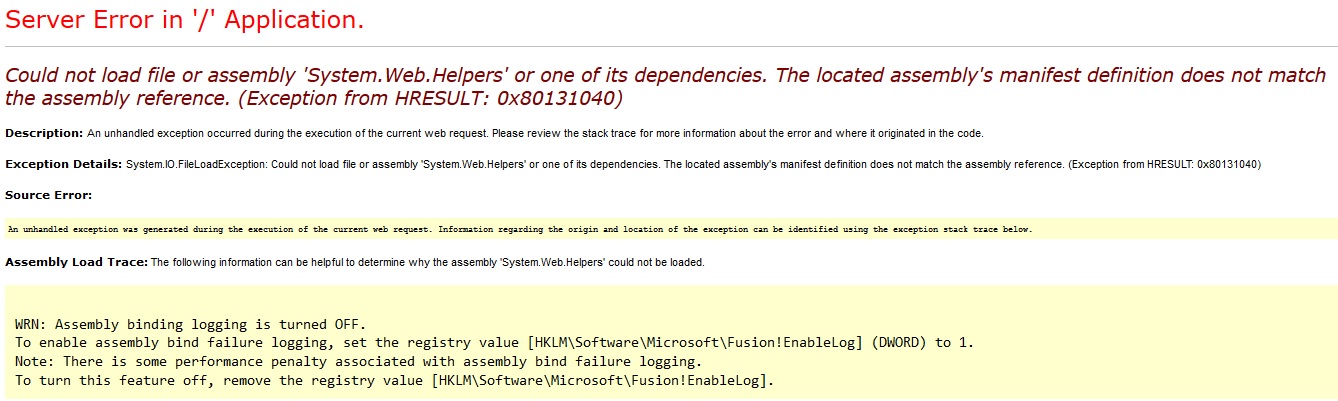Click the "Assembly Load Trace:" label
The height and width of the screenshot is (401, 1338).
76,262
